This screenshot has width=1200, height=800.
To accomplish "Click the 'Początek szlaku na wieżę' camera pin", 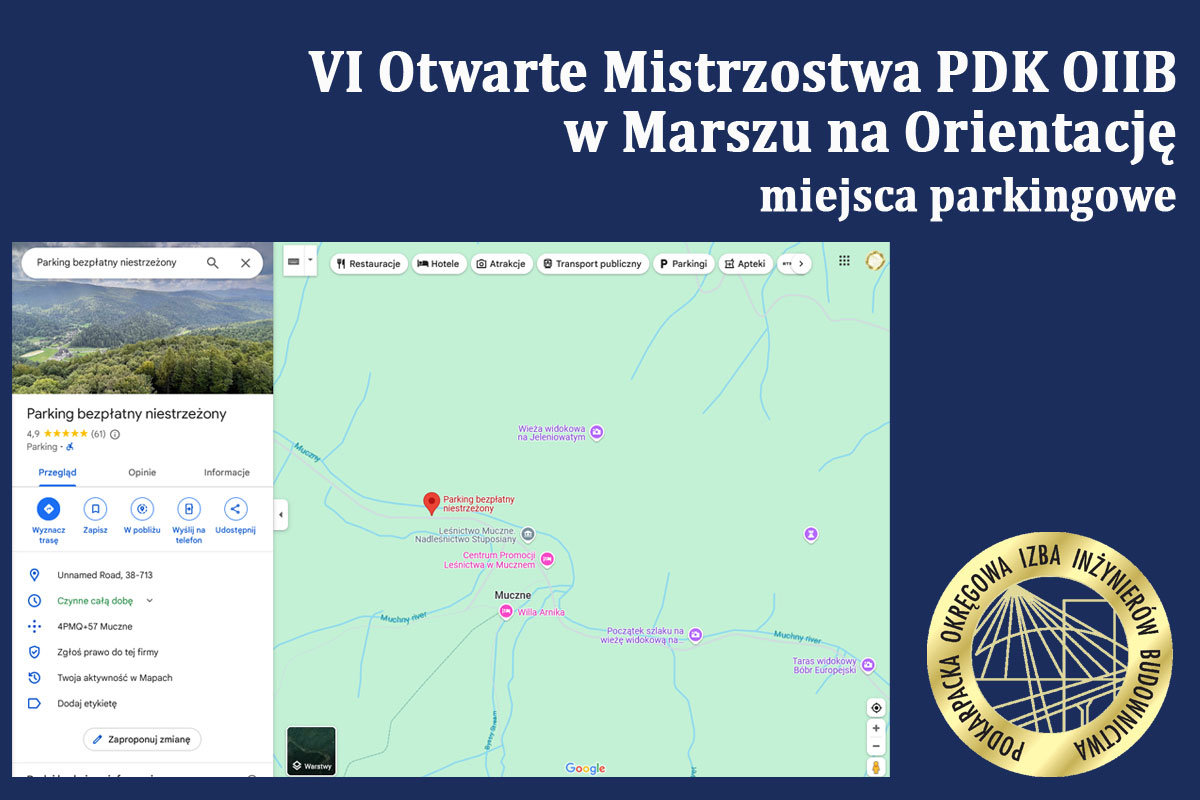I will click(695, 634).
